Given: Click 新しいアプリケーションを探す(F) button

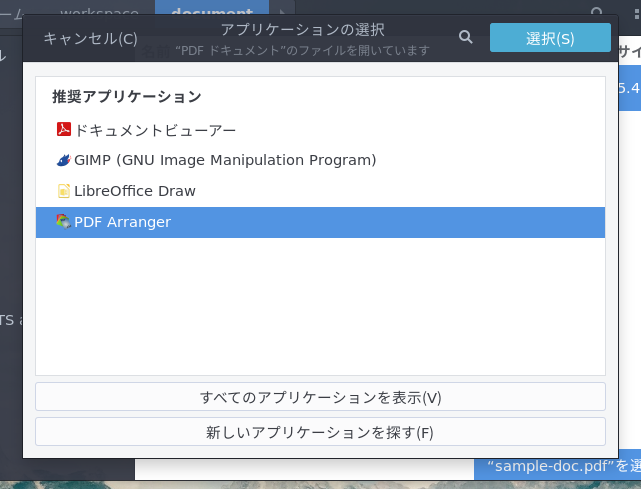Looking at the screenshot, I should (x=320, y=432).
